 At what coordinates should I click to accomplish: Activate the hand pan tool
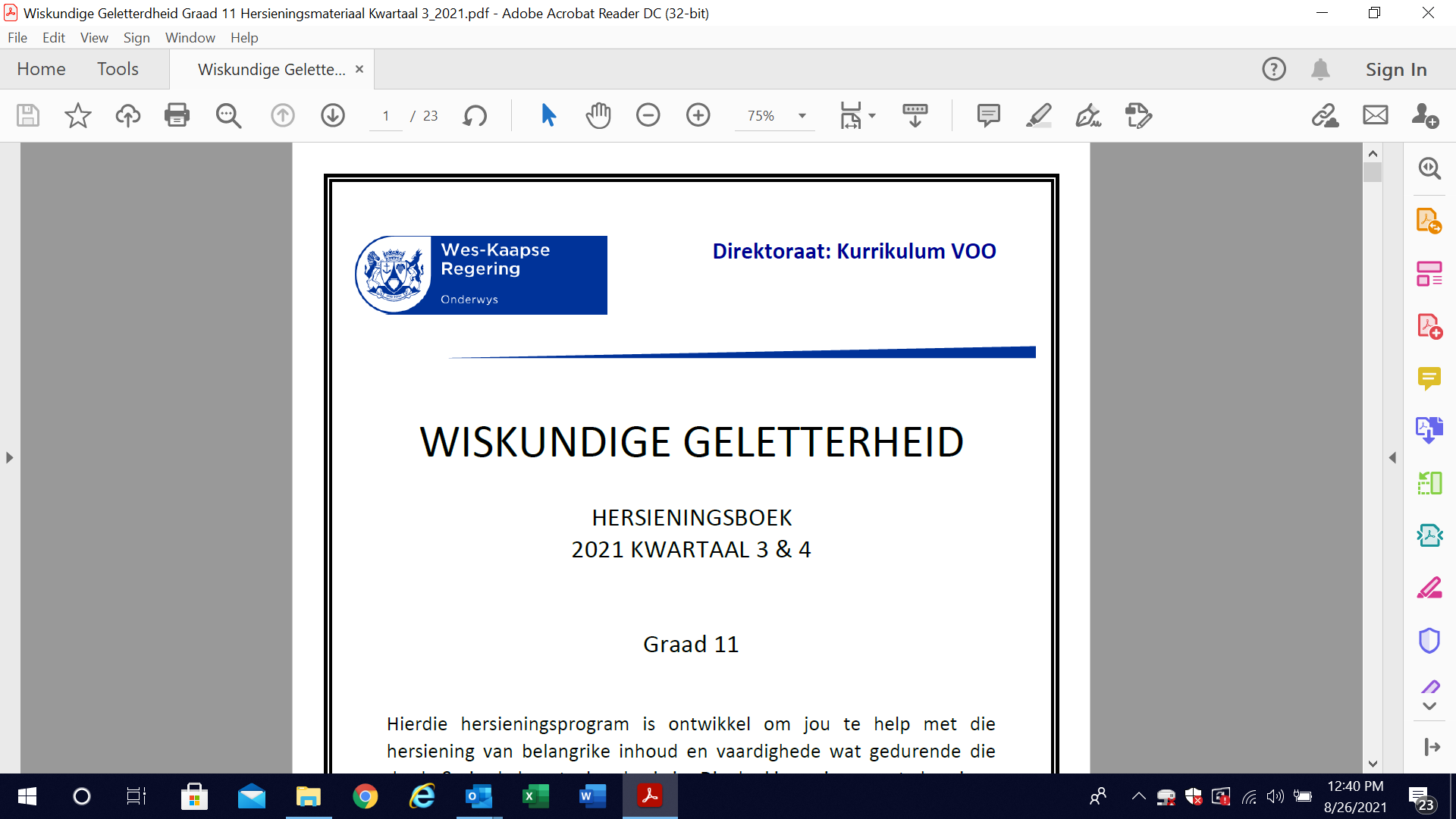pyautogui.click(x=598, y=115)
